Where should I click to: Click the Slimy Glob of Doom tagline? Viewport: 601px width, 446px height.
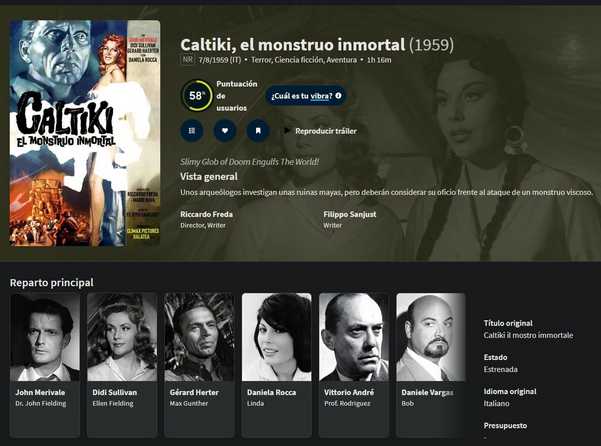tap(250, 162)
